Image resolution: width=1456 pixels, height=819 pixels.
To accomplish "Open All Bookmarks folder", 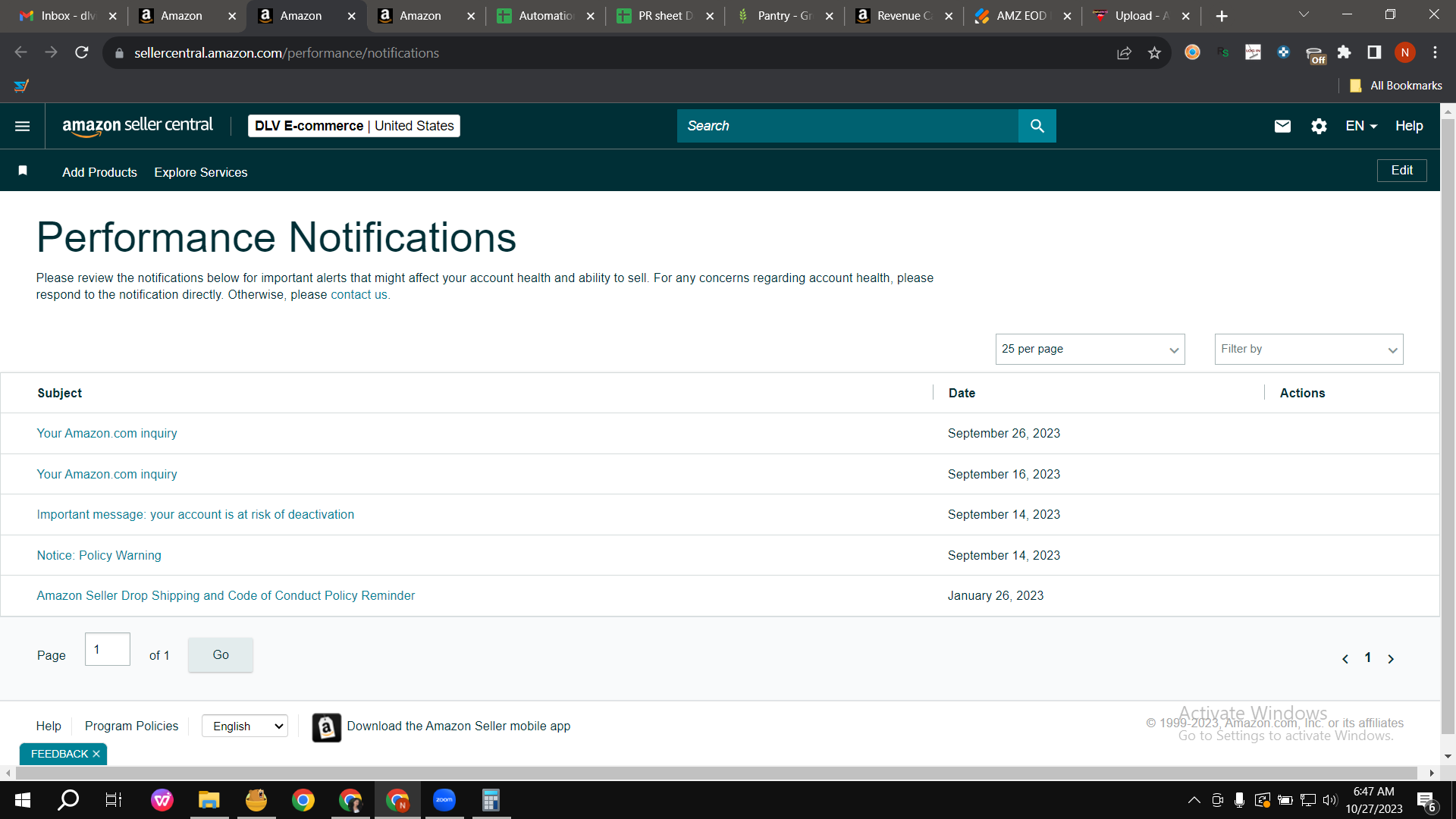I will (1396, 86).
